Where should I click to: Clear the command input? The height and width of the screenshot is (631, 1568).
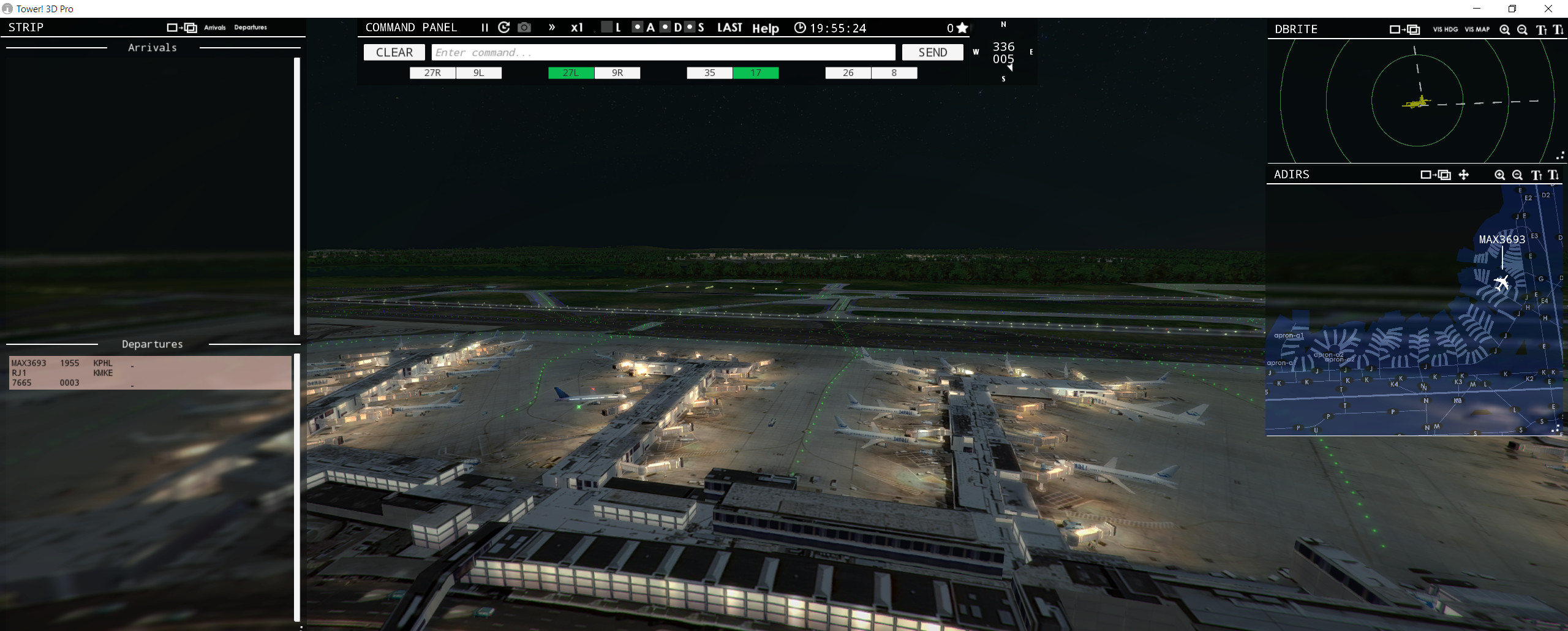pos(394,52)
